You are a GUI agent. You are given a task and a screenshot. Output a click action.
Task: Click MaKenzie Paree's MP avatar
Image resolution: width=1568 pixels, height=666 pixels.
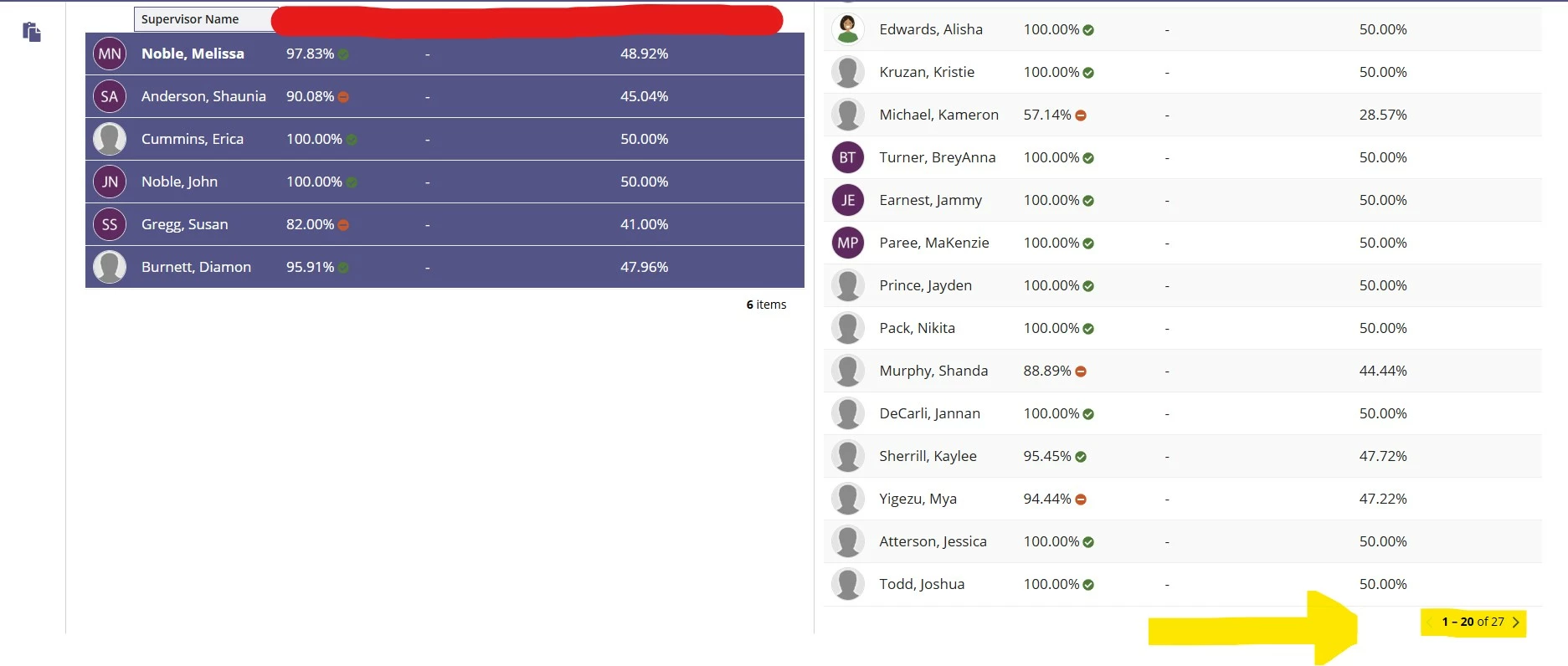(847, 243)
